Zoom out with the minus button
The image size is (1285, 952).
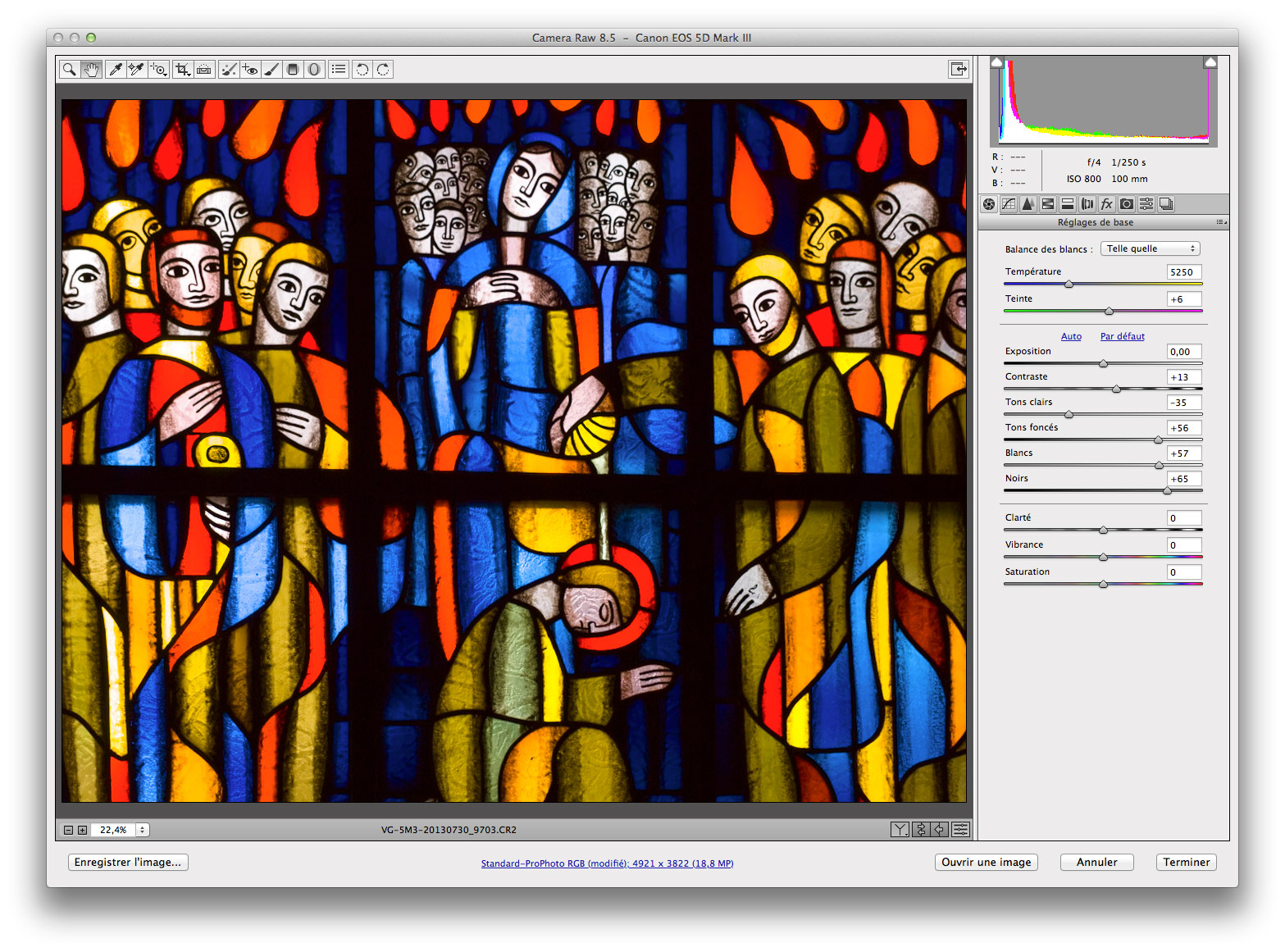point(69,830)
